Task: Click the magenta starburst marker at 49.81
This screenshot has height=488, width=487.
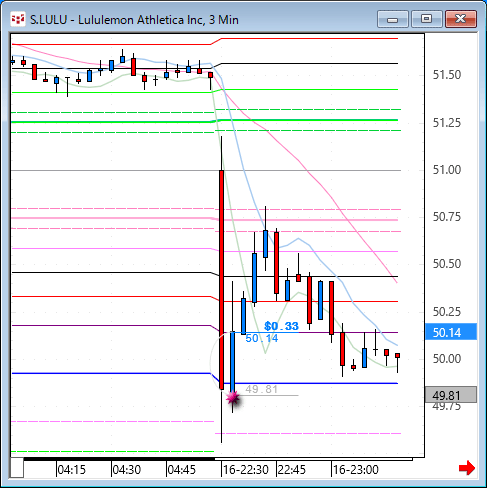Action: click(233, 398)
